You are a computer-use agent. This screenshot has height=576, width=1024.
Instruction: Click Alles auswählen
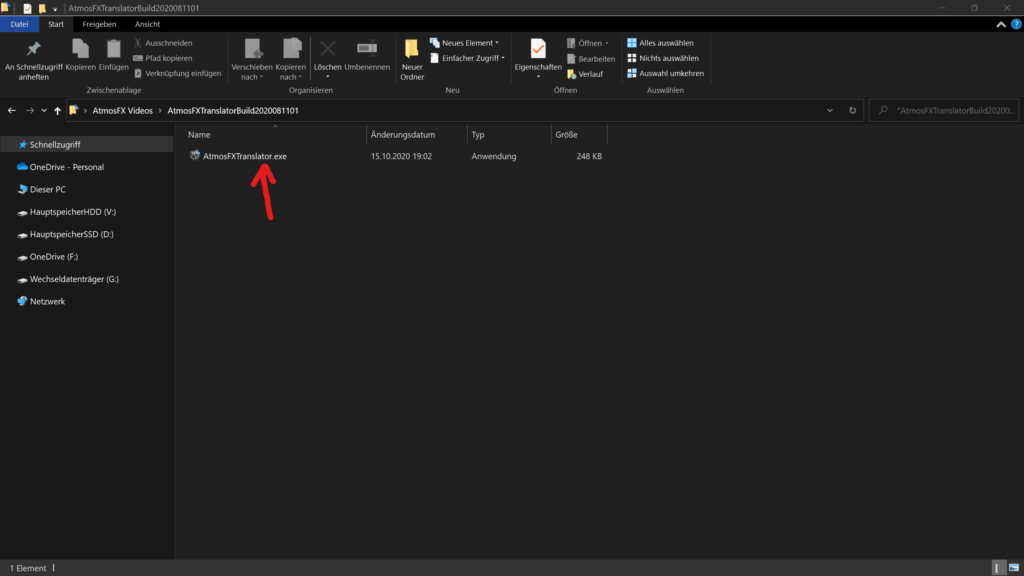coord(660,43)
